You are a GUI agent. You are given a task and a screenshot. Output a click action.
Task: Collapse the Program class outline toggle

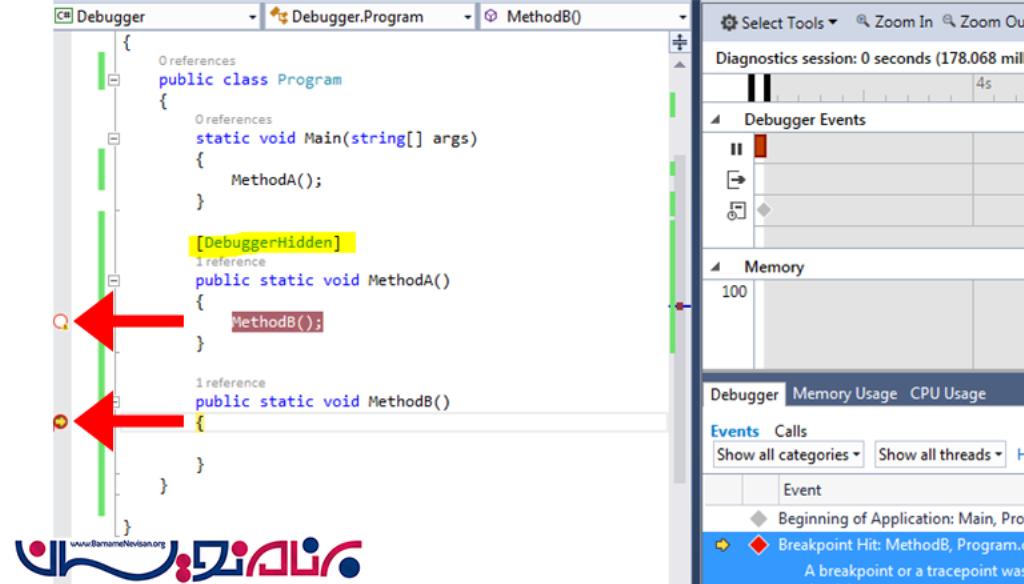pyautogui.click(x=114, y=80)
